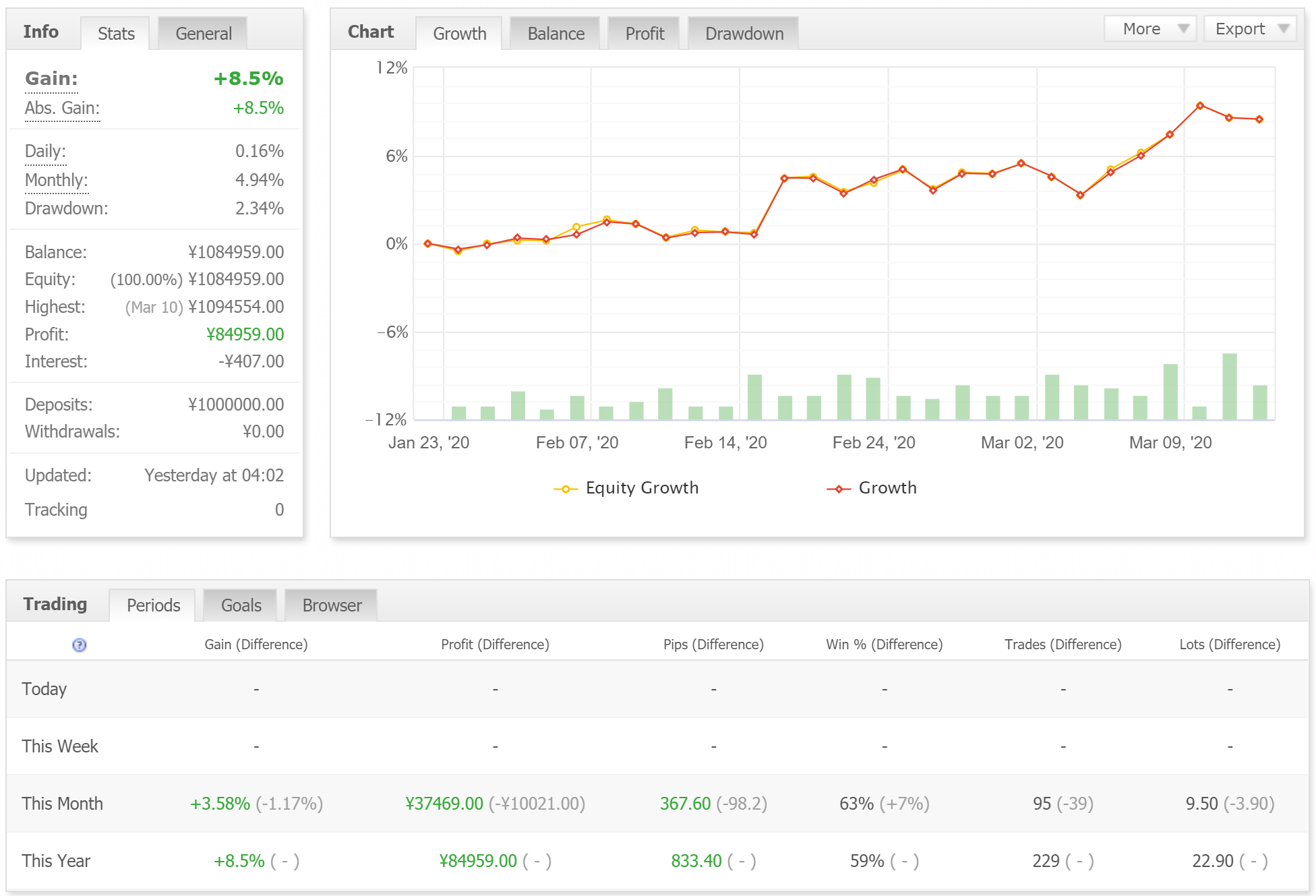Click the highest growth point marker
The width and height of the screenshot is (1316, 896).
pyautogui.click(x=1200, y=106)
